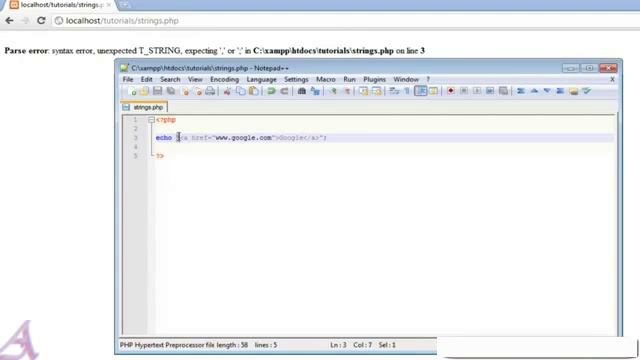Open the Language menu
The width and height of the screenshot is (640, 360).
[x=262, y=79]
